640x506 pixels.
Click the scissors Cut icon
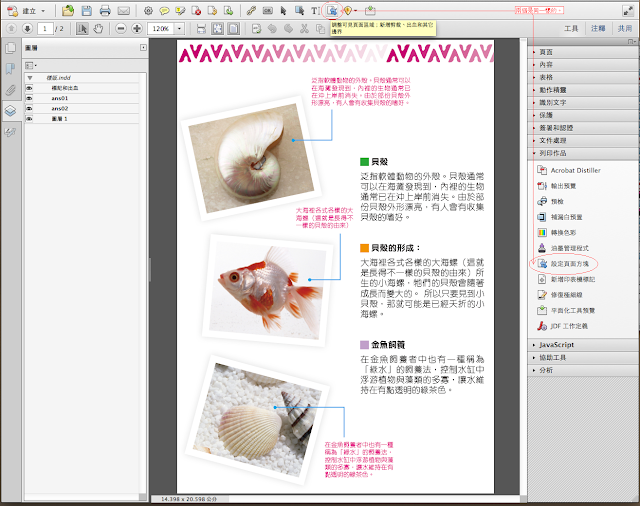click(x=304, y=29)
